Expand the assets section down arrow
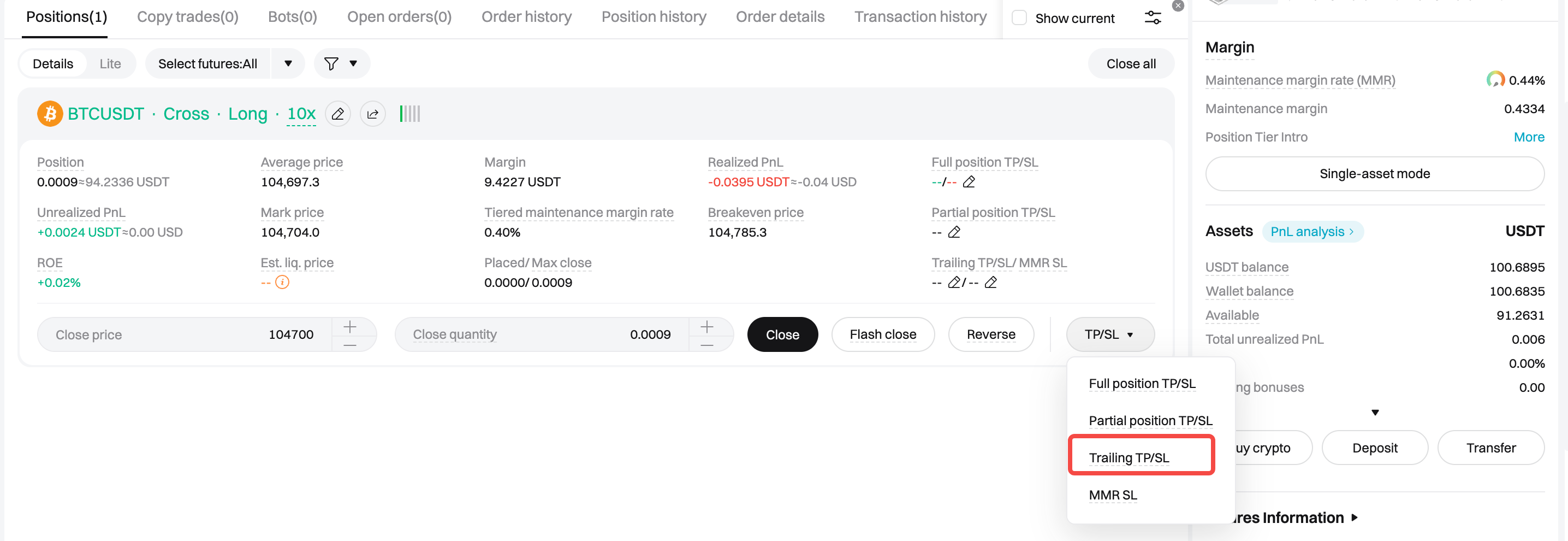Image resolution: width=1568 pixels, height=541 pixels. tap(1374, 413)
